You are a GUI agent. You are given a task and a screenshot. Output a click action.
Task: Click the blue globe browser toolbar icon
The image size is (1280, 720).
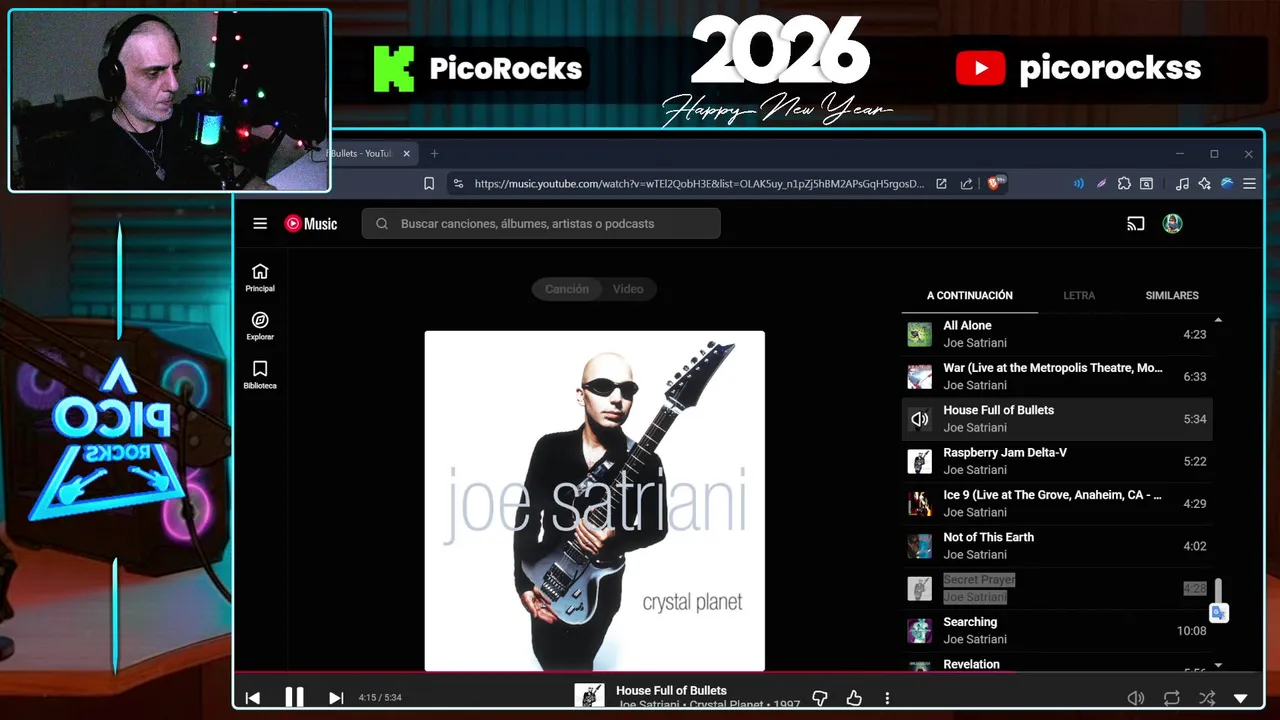click(1227, 184)
